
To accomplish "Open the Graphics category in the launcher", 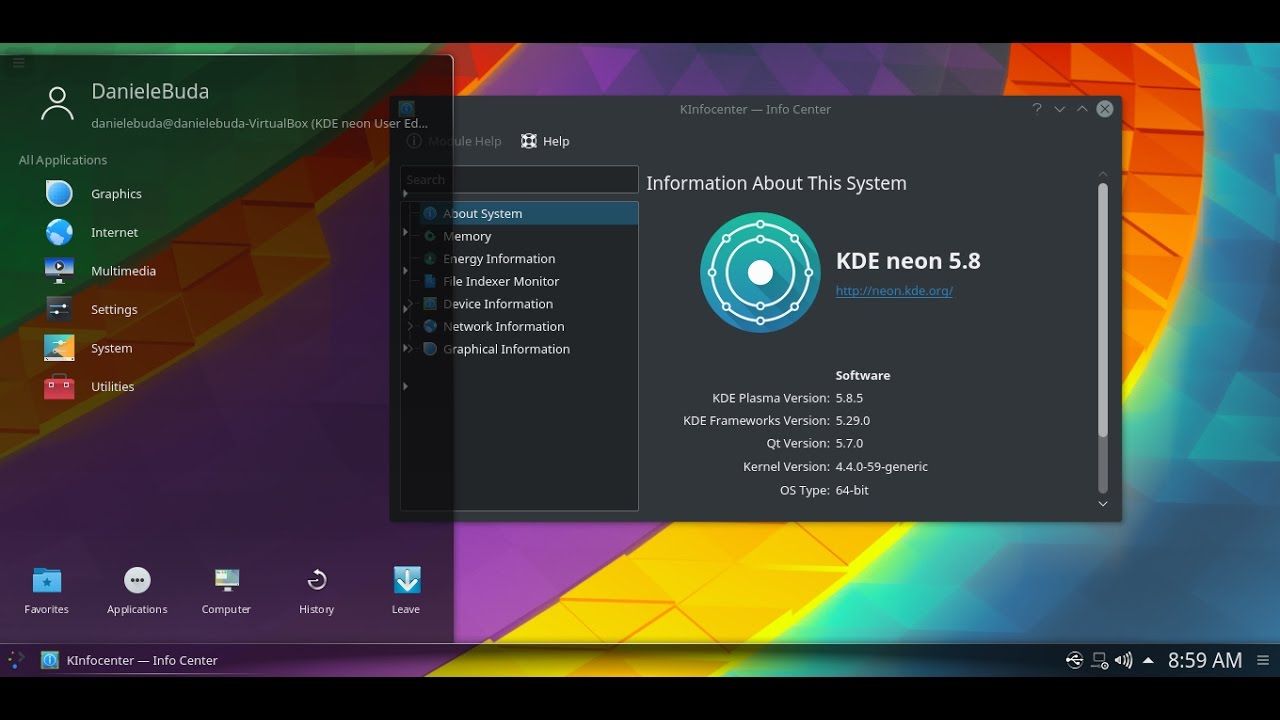I will tap(115, 193).
